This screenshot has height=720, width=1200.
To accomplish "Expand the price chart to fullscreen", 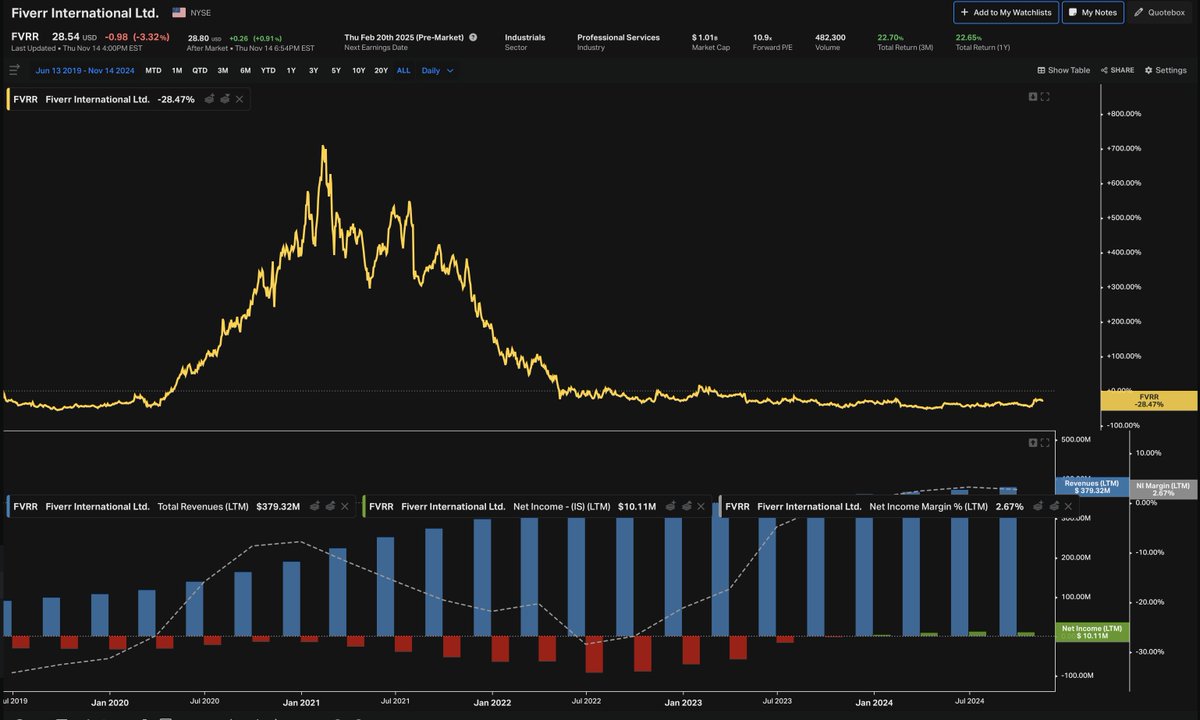I will 1046,96.
